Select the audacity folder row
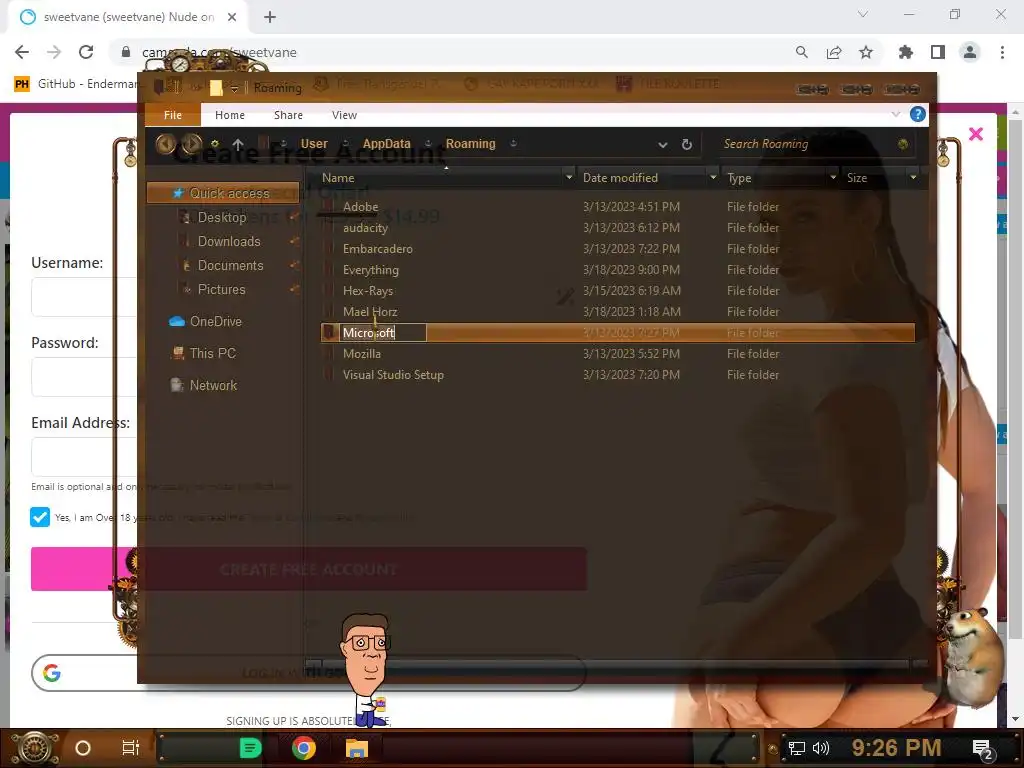The image size is (1024, 768). (617, 228)
